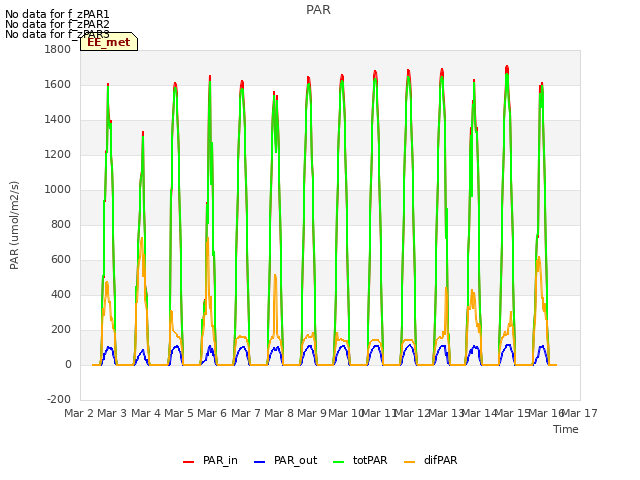Click the Mar 2 date tick label

pyautogui.click(x=79, y=413)
